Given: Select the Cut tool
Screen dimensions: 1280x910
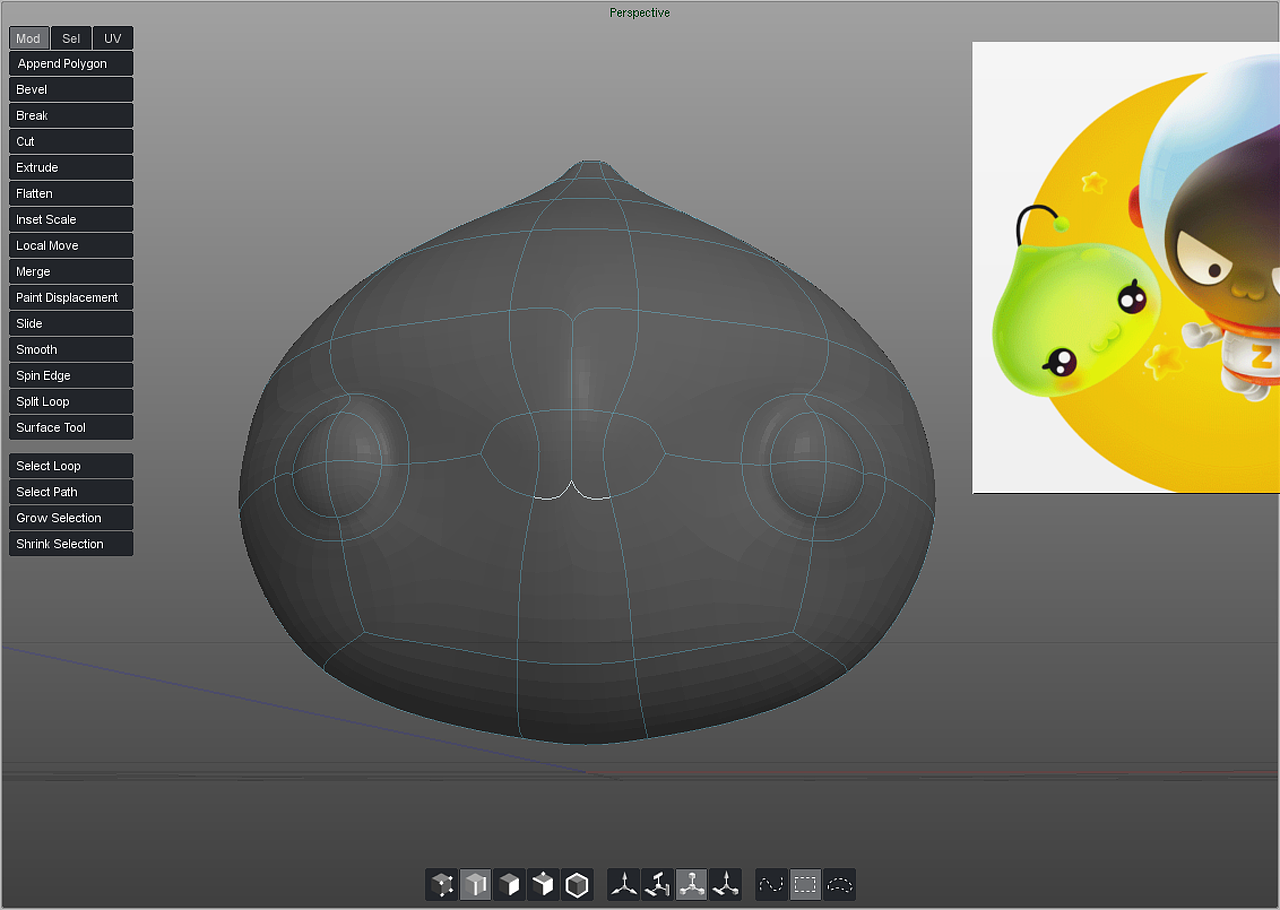Looking at the screenshot, I should click(71, 142).
